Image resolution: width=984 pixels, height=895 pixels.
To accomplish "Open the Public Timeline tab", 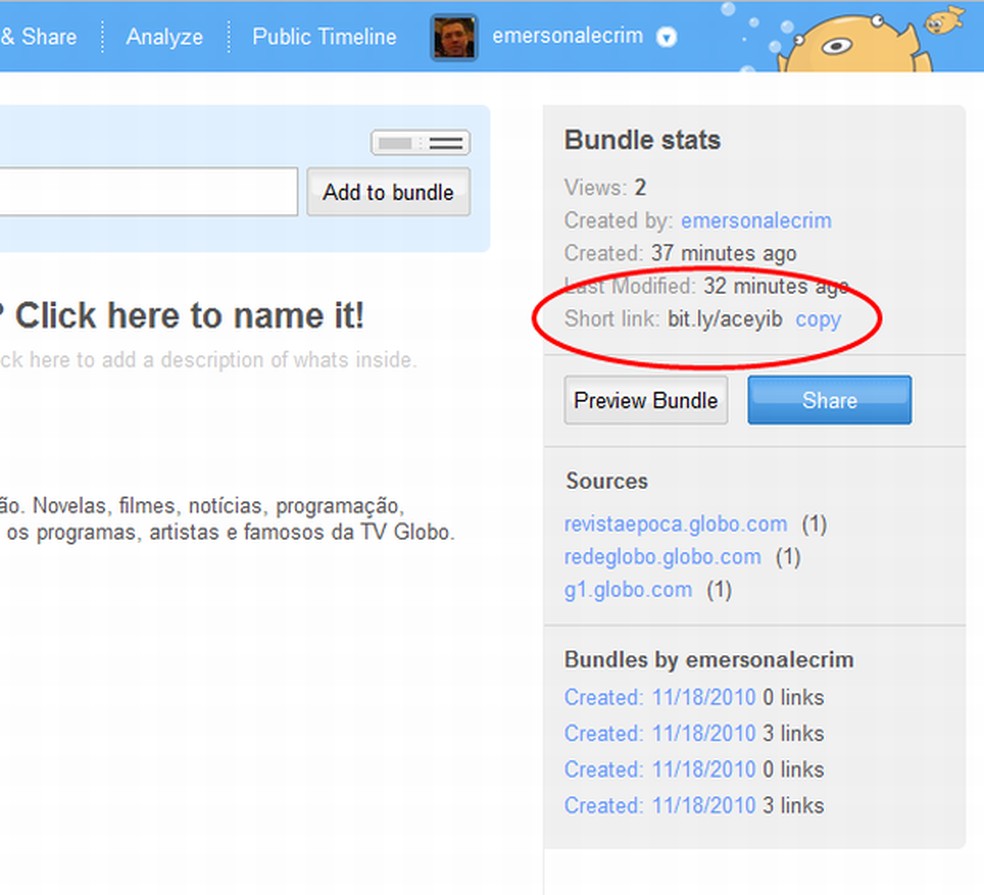I will (324, 37).
